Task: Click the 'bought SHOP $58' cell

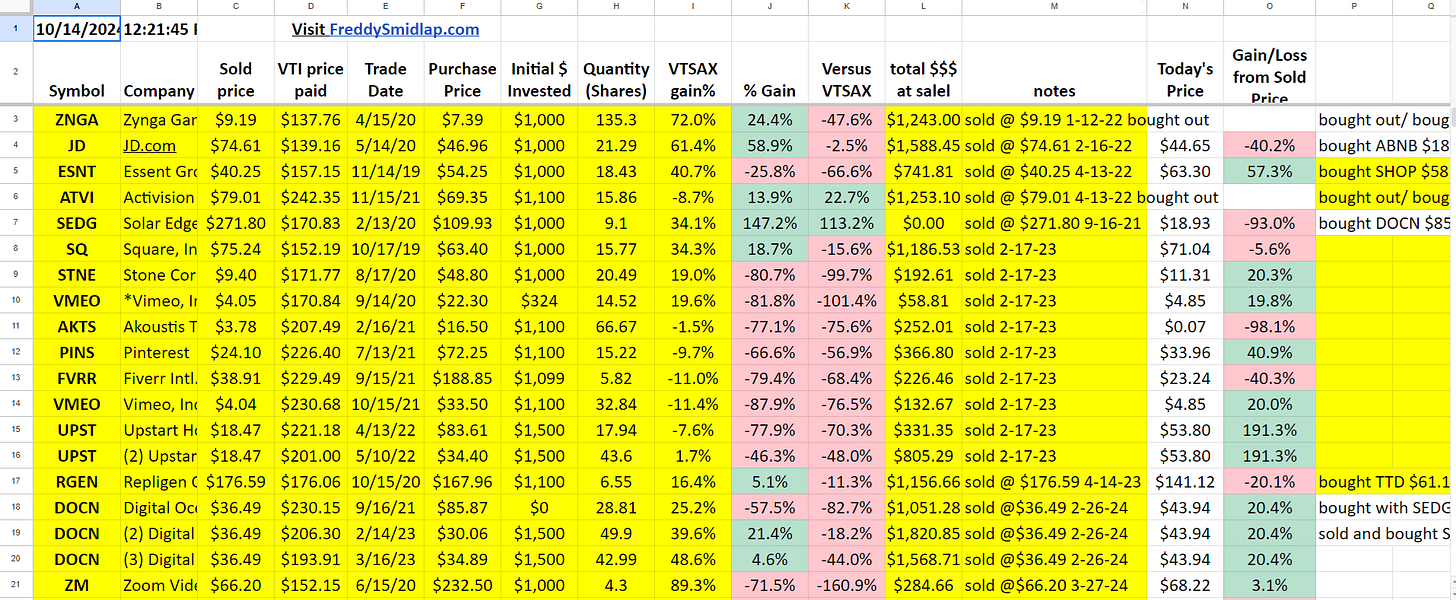Action: [x=1384, y=171]
